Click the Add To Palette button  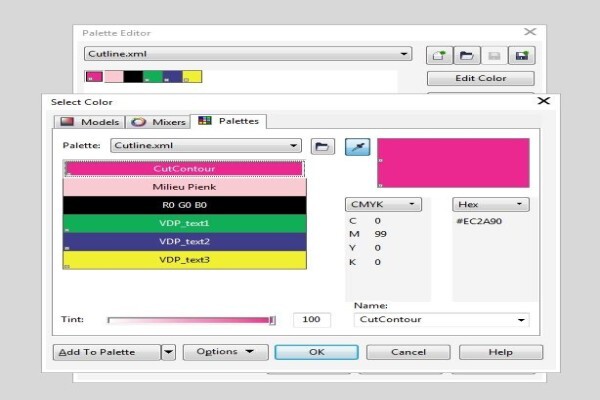107,352
